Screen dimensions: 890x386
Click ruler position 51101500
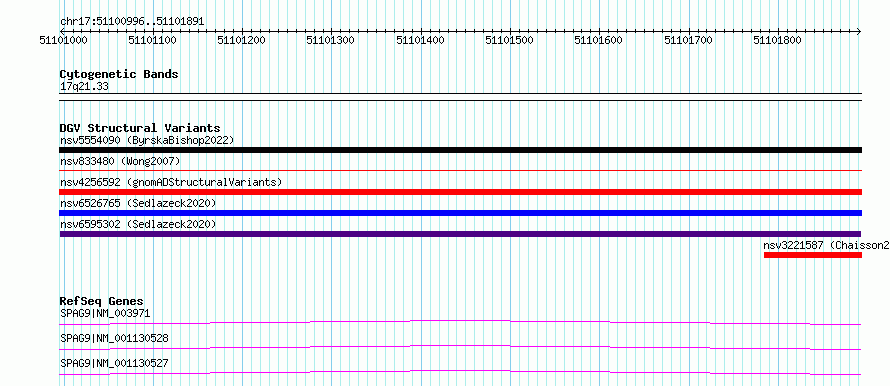coord(509,40)
